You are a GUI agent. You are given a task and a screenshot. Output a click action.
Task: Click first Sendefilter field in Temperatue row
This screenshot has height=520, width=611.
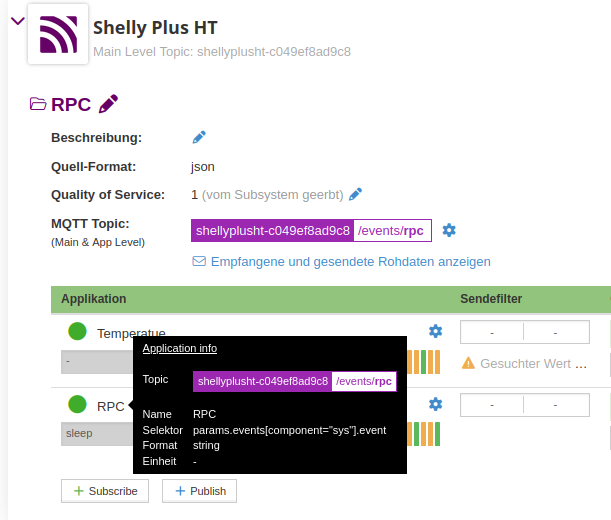tap(491, 332)
